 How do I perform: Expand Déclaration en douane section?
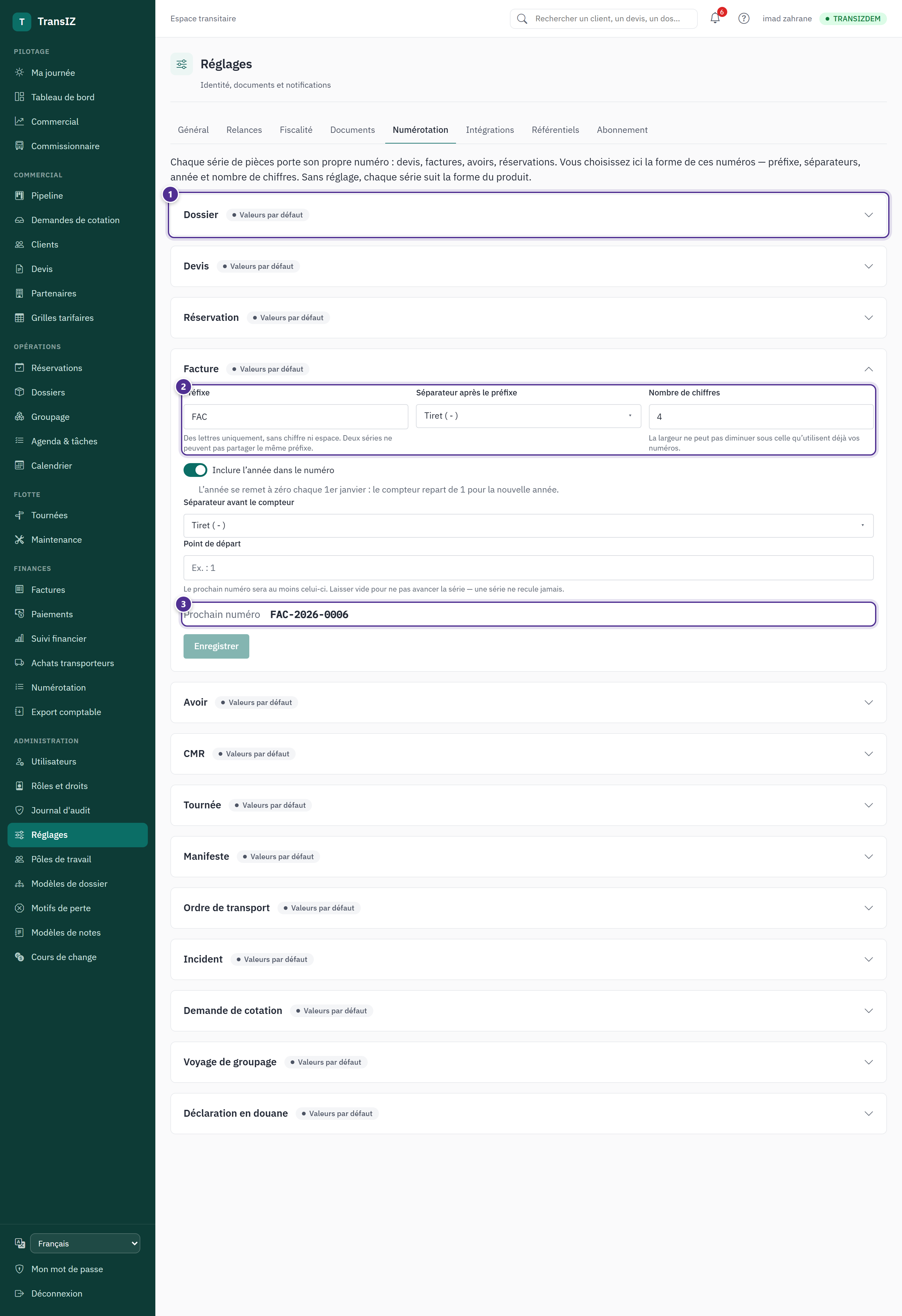point(528,1113)
